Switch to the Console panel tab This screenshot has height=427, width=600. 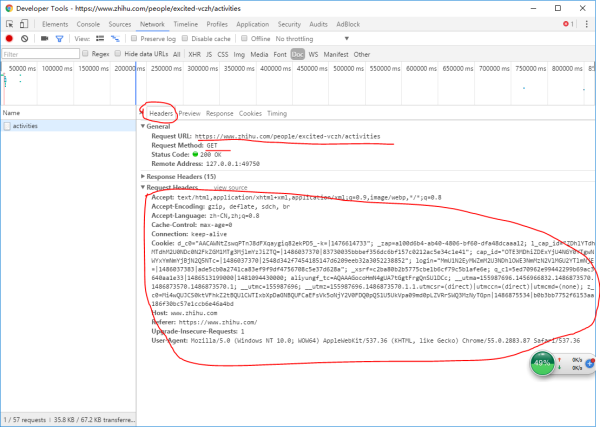pyautogui.click(x=88, y=23)
